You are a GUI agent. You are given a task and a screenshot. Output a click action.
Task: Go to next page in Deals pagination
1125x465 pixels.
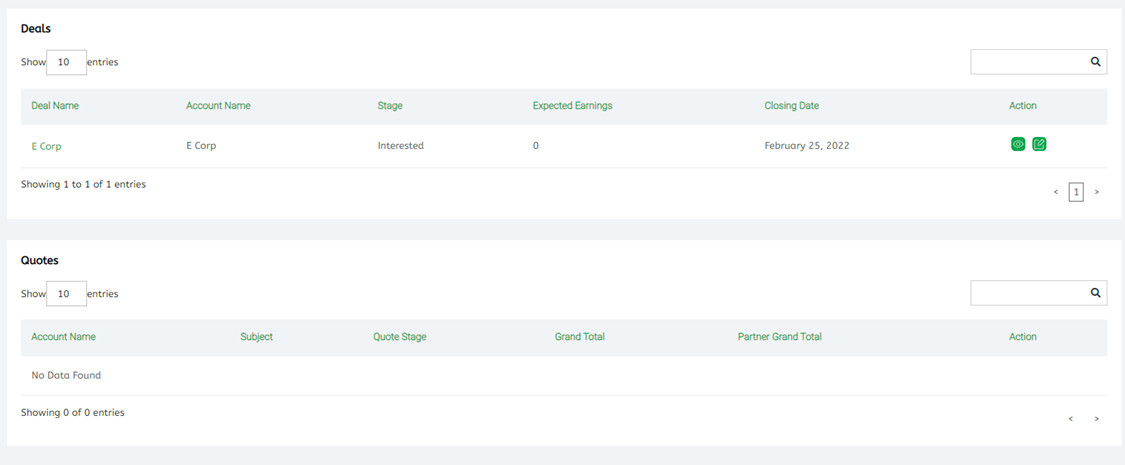coord(1096,192)
